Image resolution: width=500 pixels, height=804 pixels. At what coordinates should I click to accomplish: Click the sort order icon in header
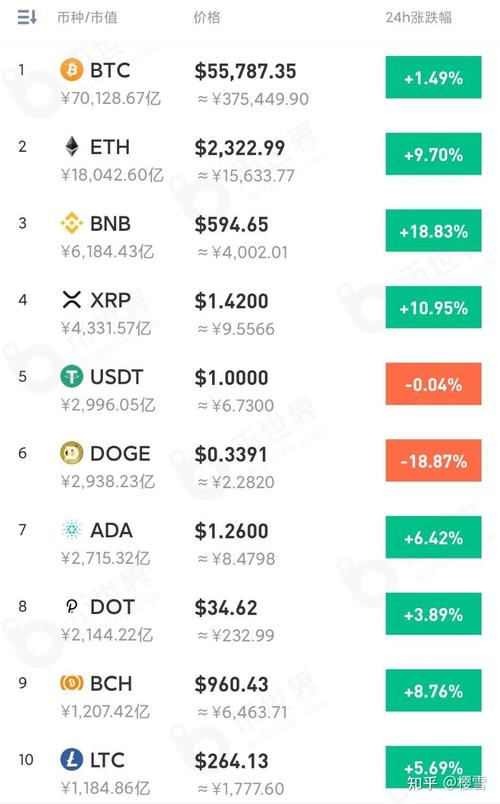27,17
